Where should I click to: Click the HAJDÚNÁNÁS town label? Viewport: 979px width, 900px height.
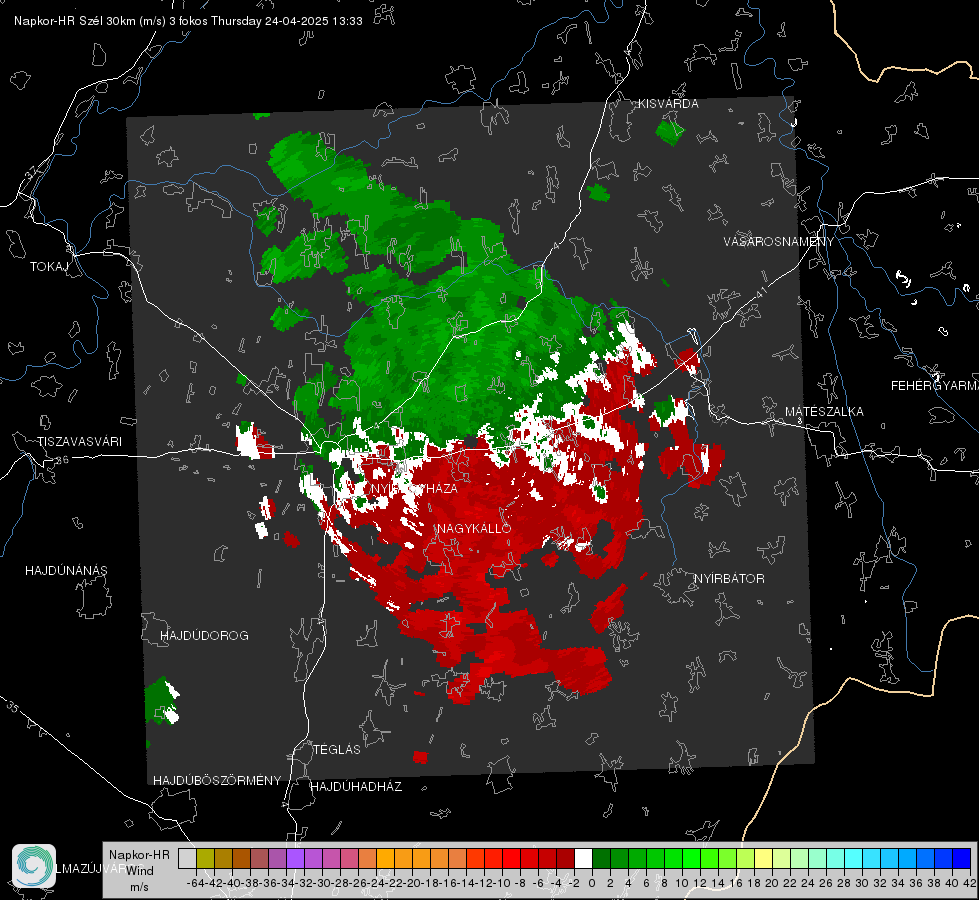click(66, 571)
